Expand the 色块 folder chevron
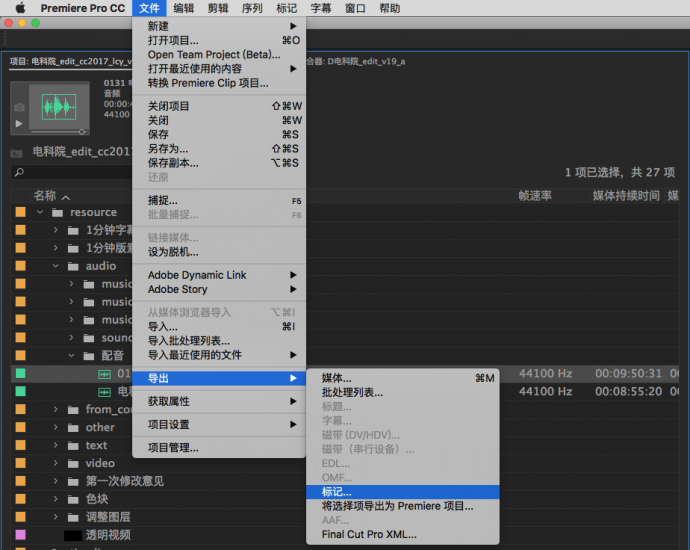This screenshot has width=690, height=550. point(55,499)
